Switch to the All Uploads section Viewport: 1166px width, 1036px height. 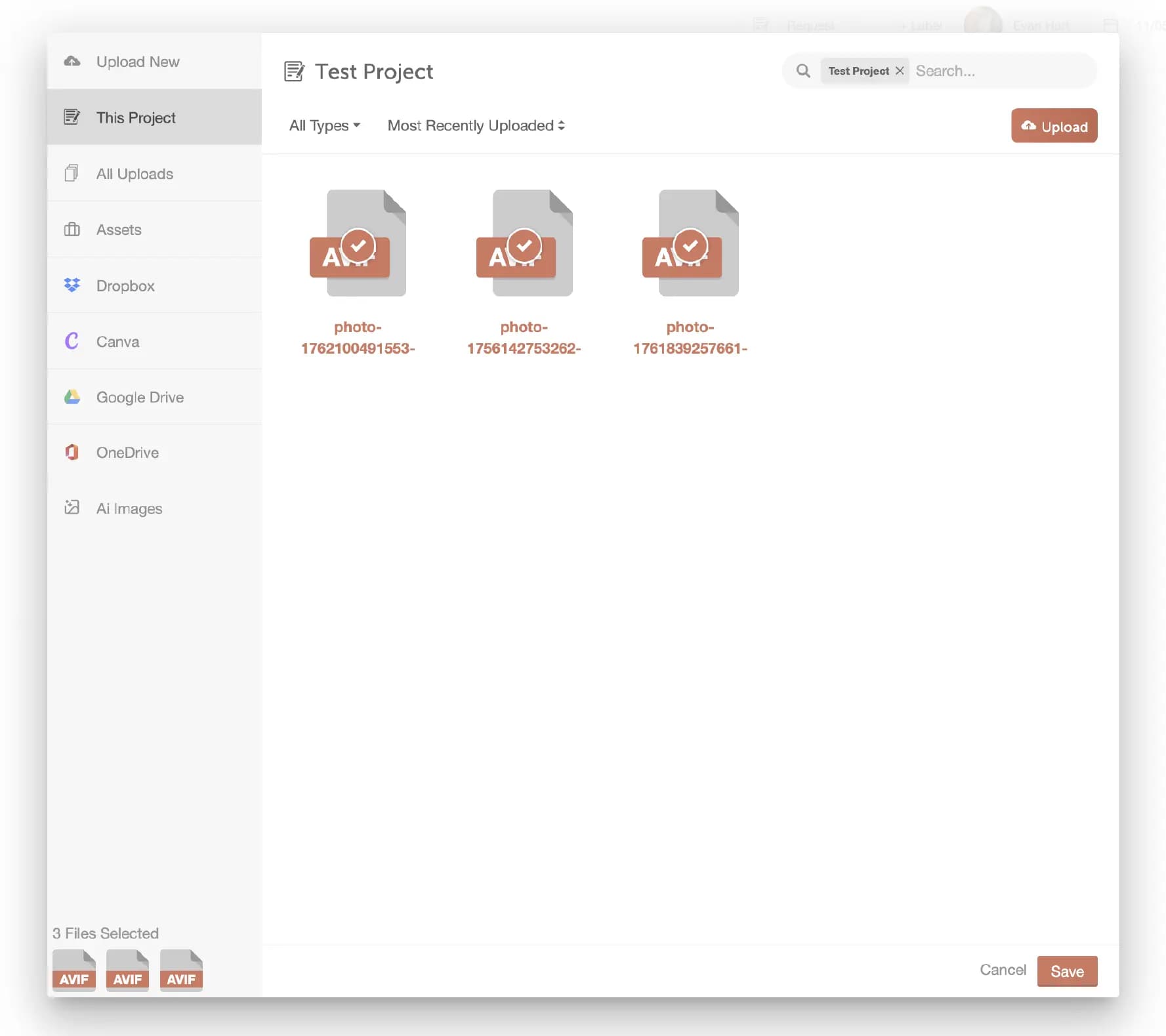135,173
